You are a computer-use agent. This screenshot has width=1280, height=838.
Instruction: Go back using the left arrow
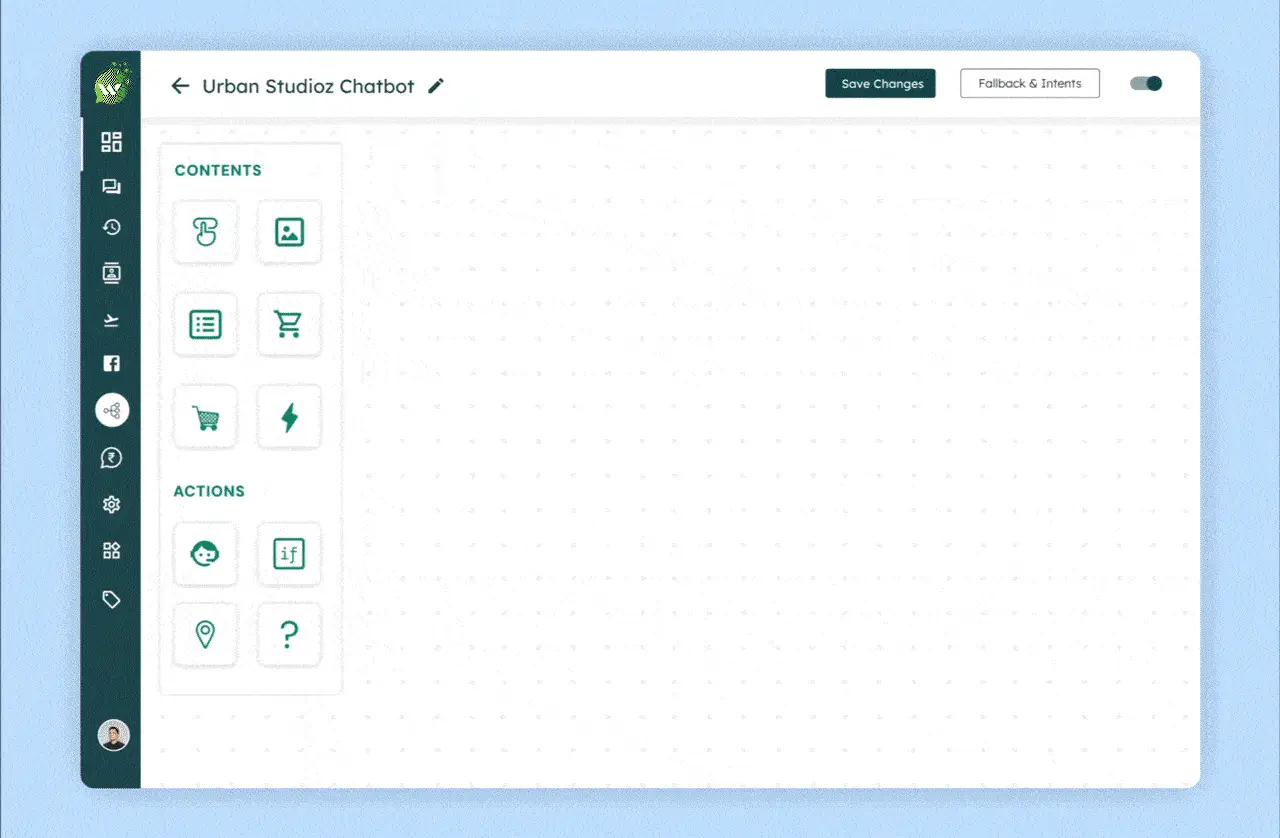tap(180, 86)
